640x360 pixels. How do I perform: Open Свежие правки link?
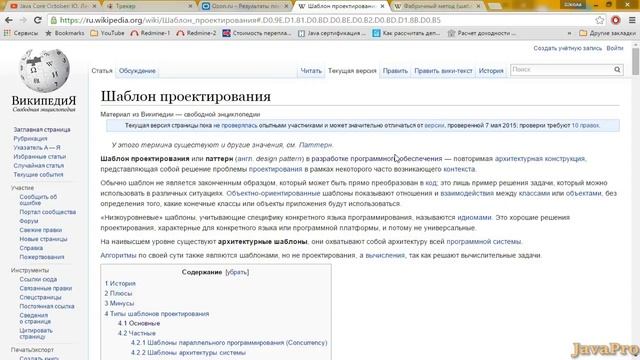point(40,230)
